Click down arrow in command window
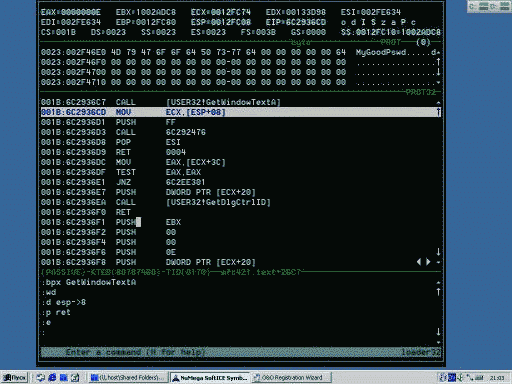This screenshot has height=384, width=512. 438,332
